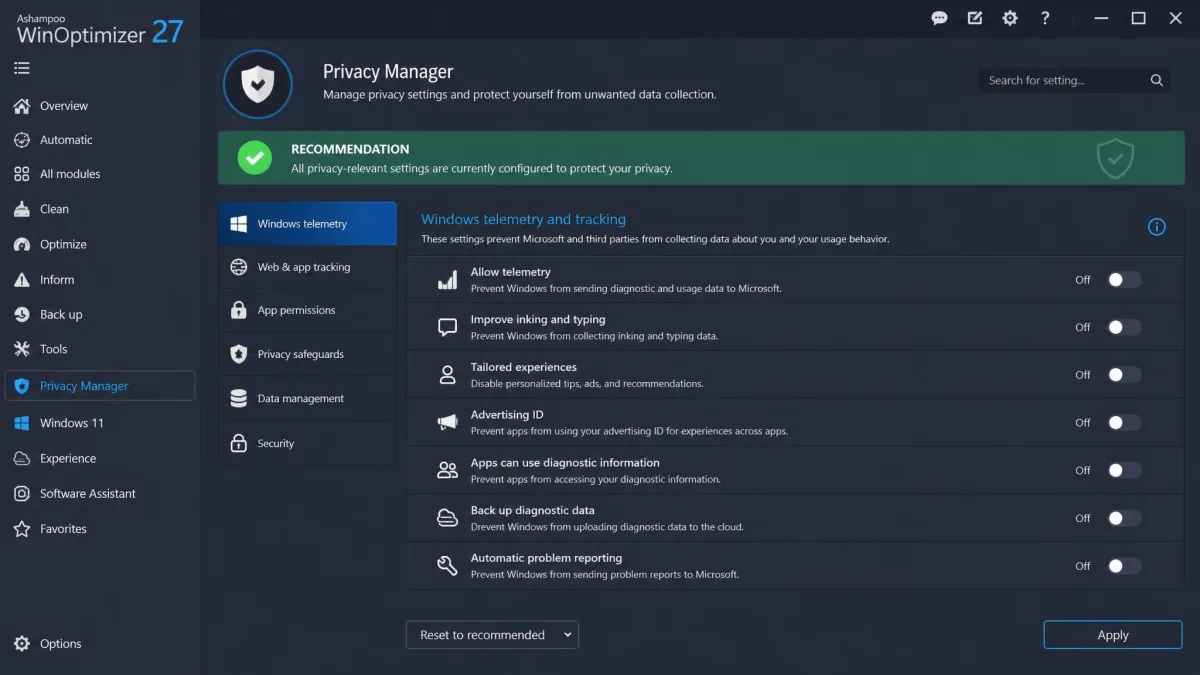
Task: Toggle Apps can use diagnostic information switch
Action: [x=1124, y=470]
